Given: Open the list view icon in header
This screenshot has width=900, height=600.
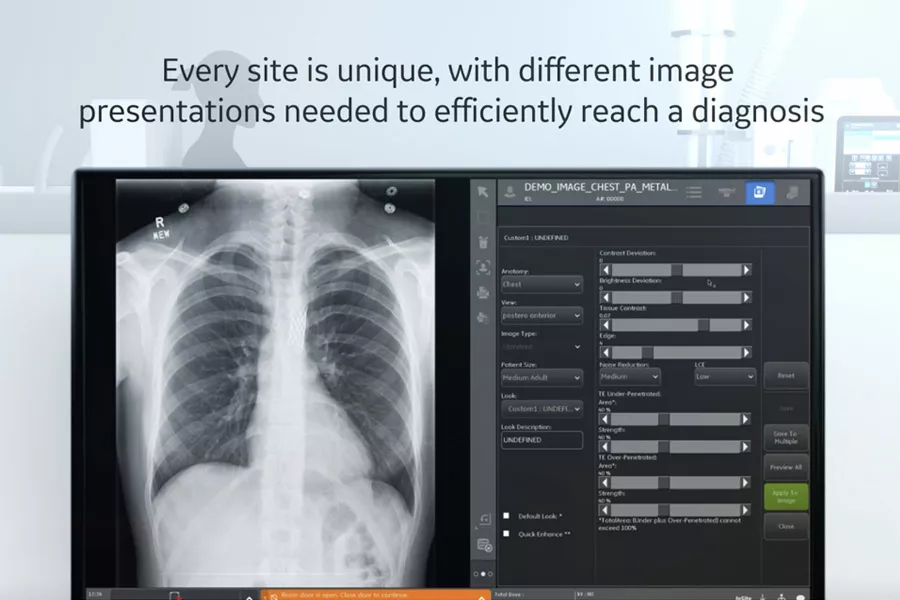Looking at the screenshot, I should click(694, 192).
